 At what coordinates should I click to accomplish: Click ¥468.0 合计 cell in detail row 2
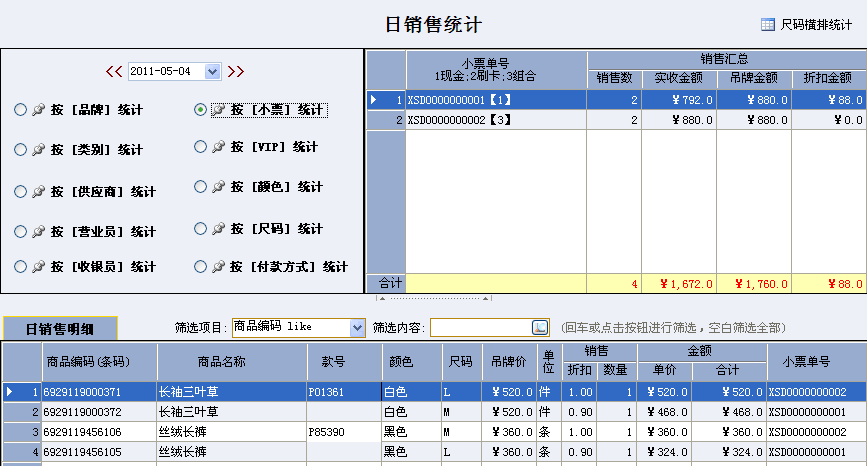(729, 412)
